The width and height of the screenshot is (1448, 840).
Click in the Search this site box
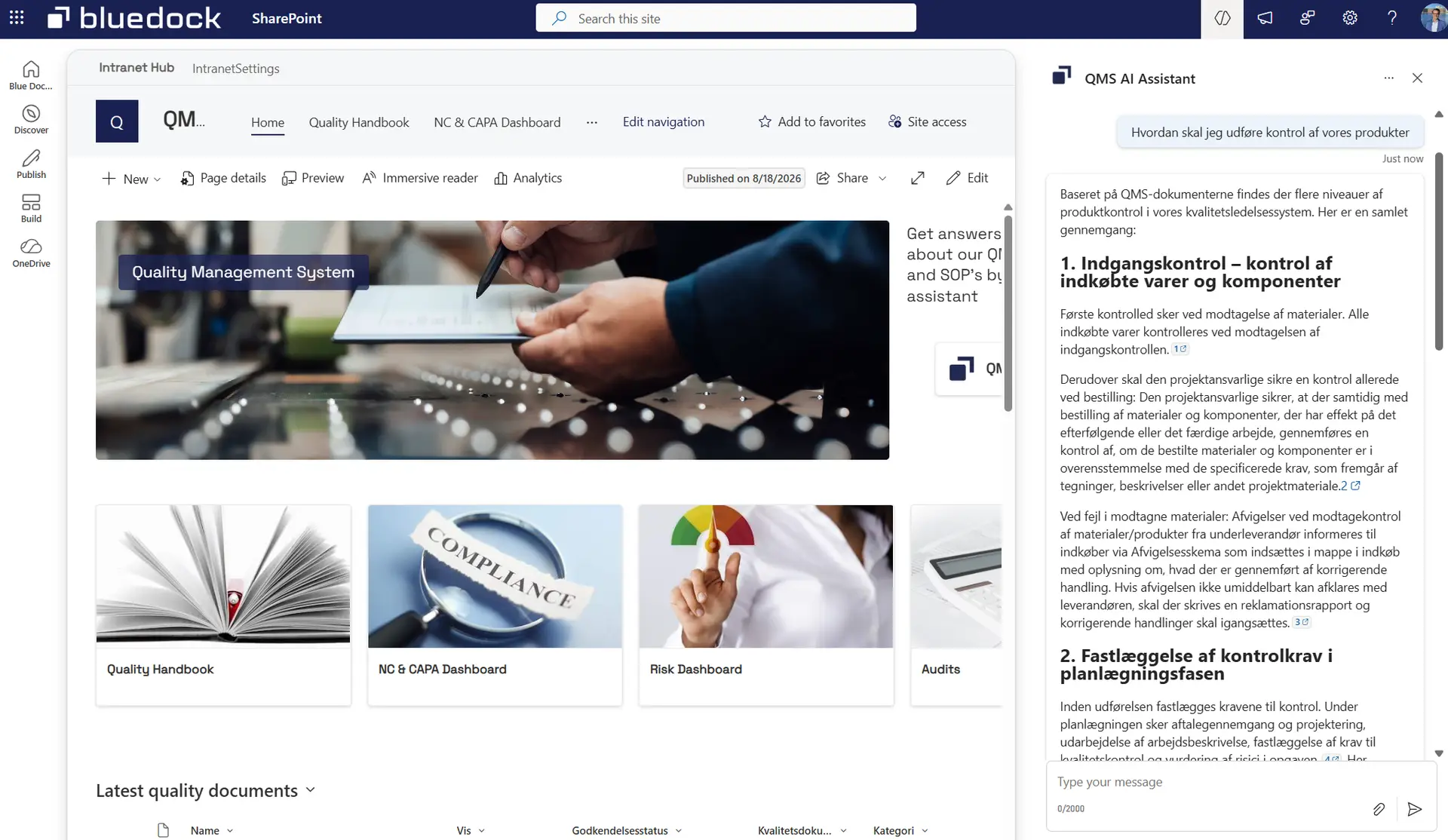726,18
